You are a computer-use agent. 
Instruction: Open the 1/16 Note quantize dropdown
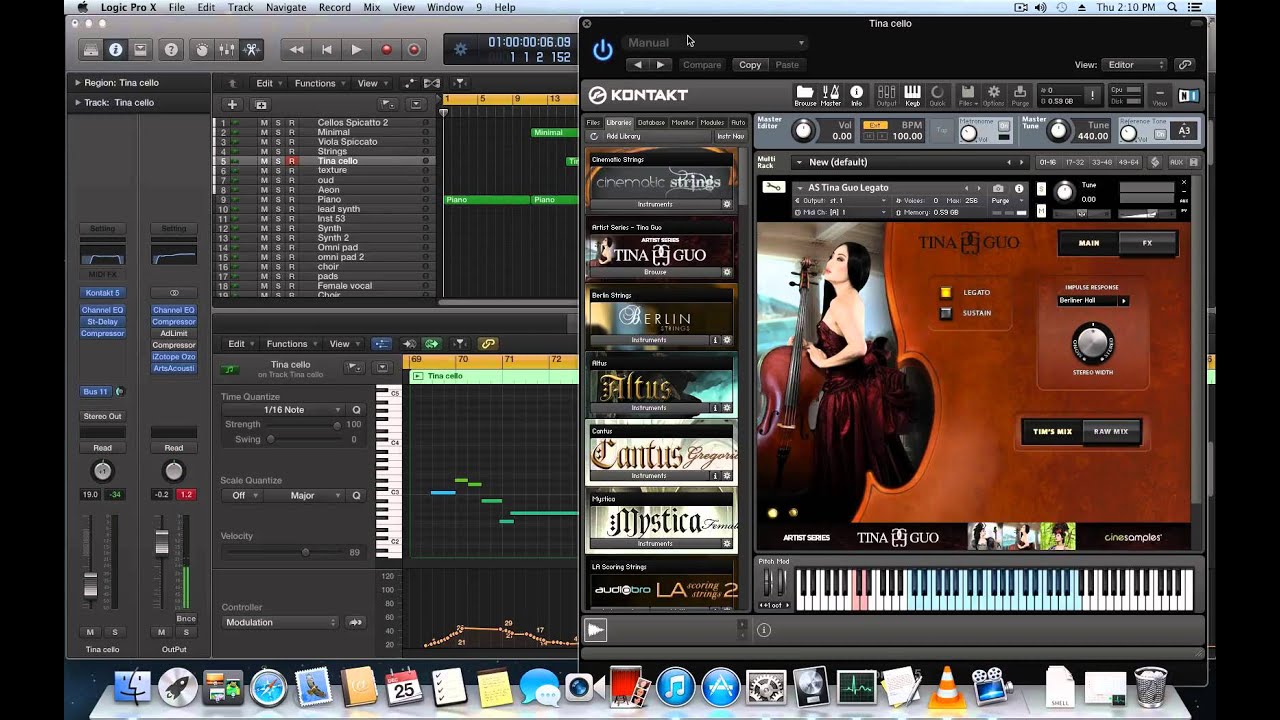pyautogui.click(x=283, y=410)
